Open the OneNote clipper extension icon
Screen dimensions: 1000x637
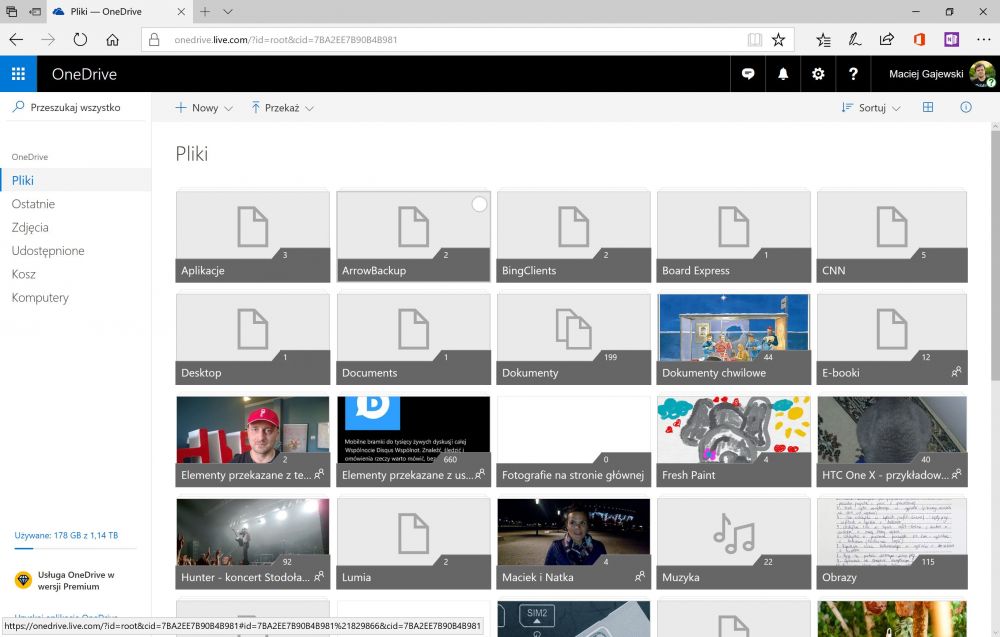pyautogui.click(x=952, y=40)
